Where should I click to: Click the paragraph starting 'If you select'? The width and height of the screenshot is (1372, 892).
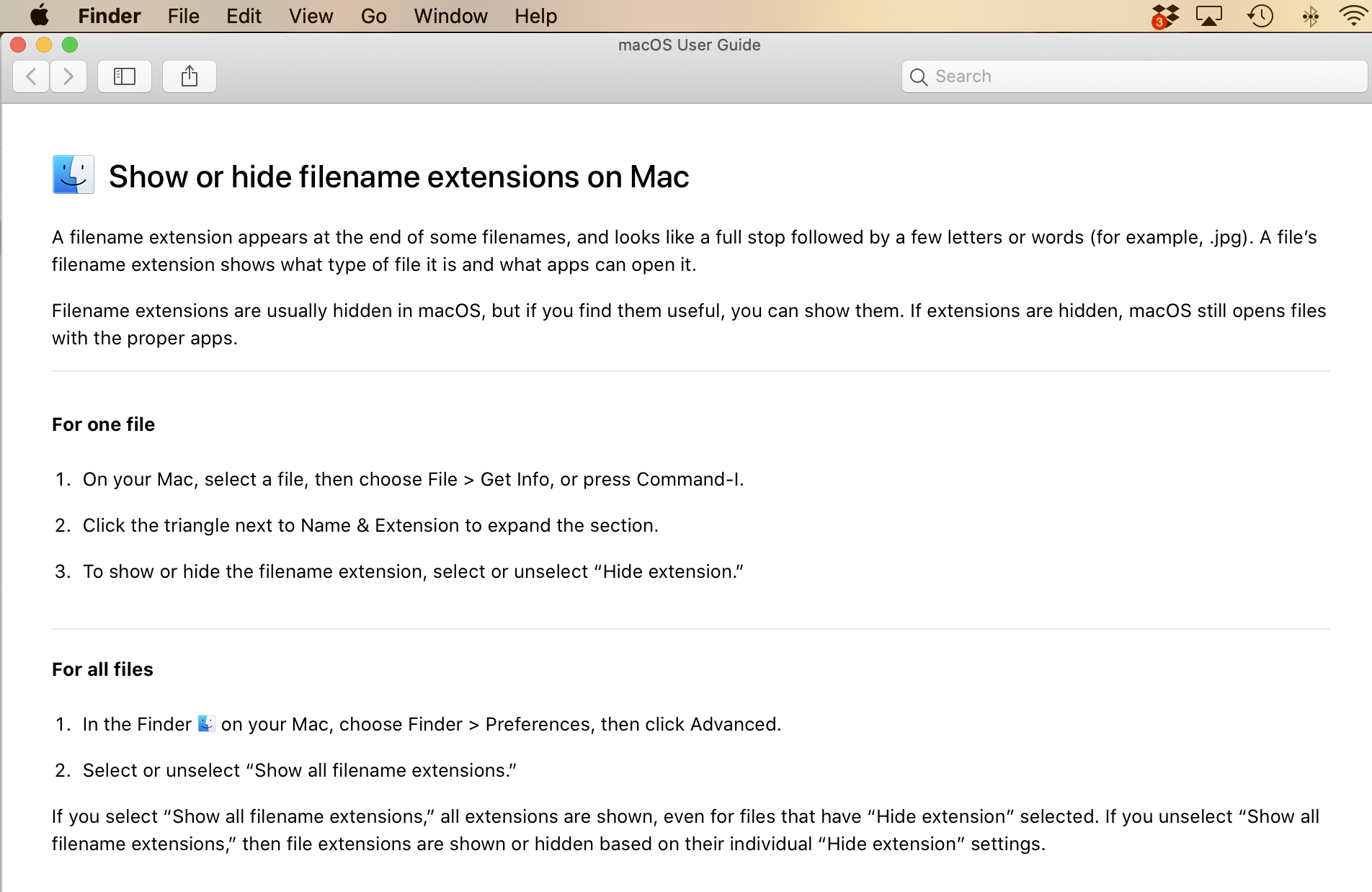click(685, 830)
